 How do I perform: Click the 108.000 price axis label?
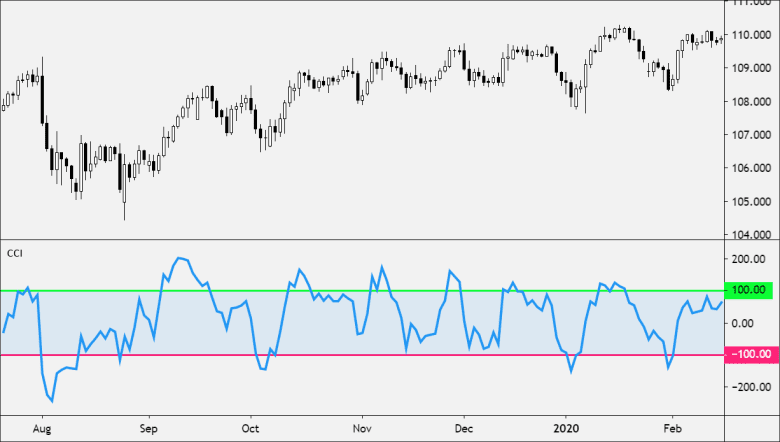click(751, 101)
